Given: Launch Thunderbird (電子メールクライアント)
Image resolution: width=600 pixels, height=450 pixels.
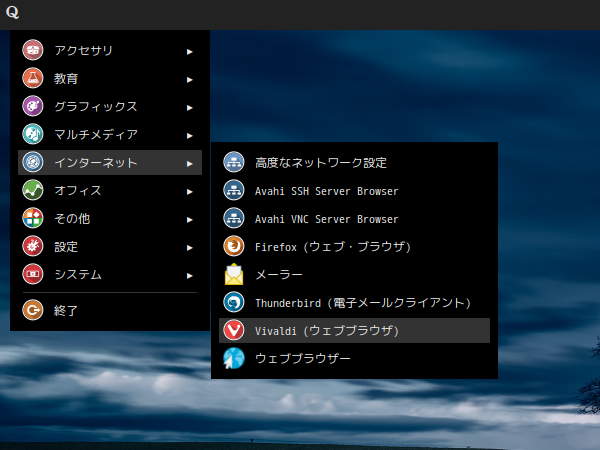Looking at the screenshot, I should (x=354, y=302).
